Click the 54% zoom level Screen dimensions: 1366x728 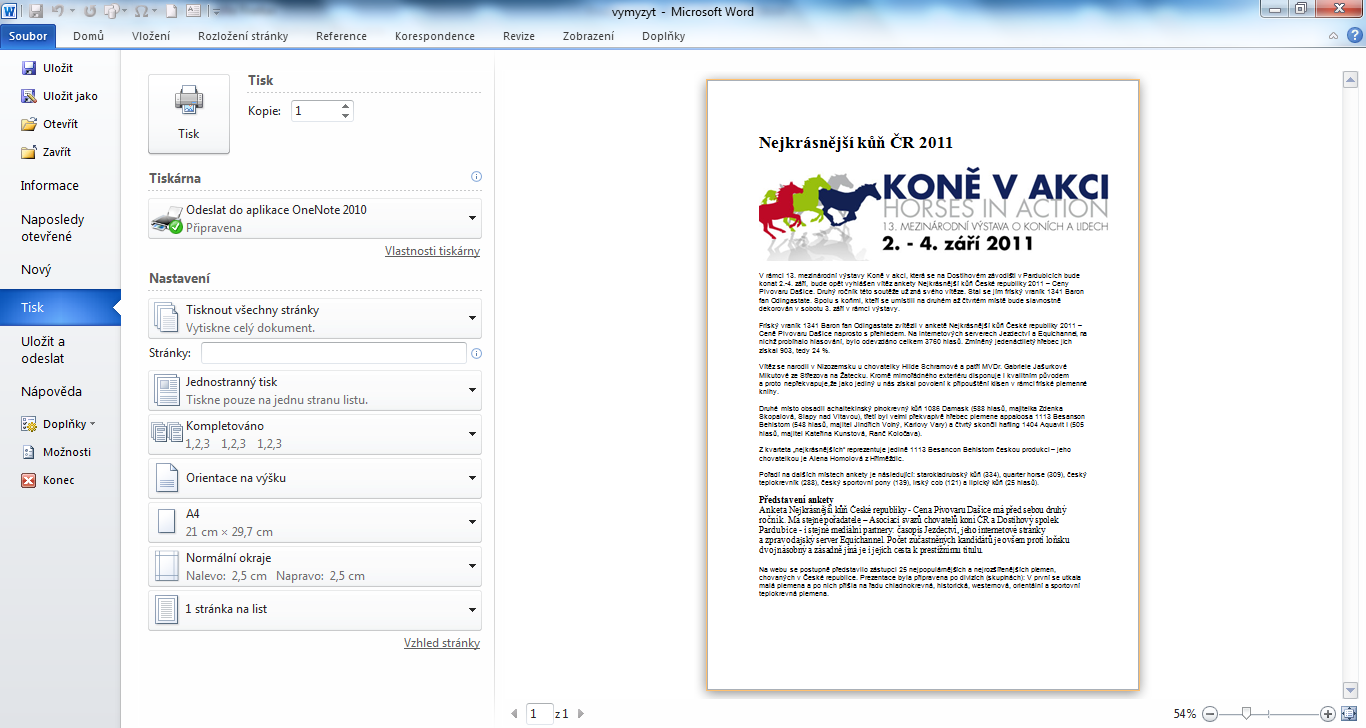1185,714
